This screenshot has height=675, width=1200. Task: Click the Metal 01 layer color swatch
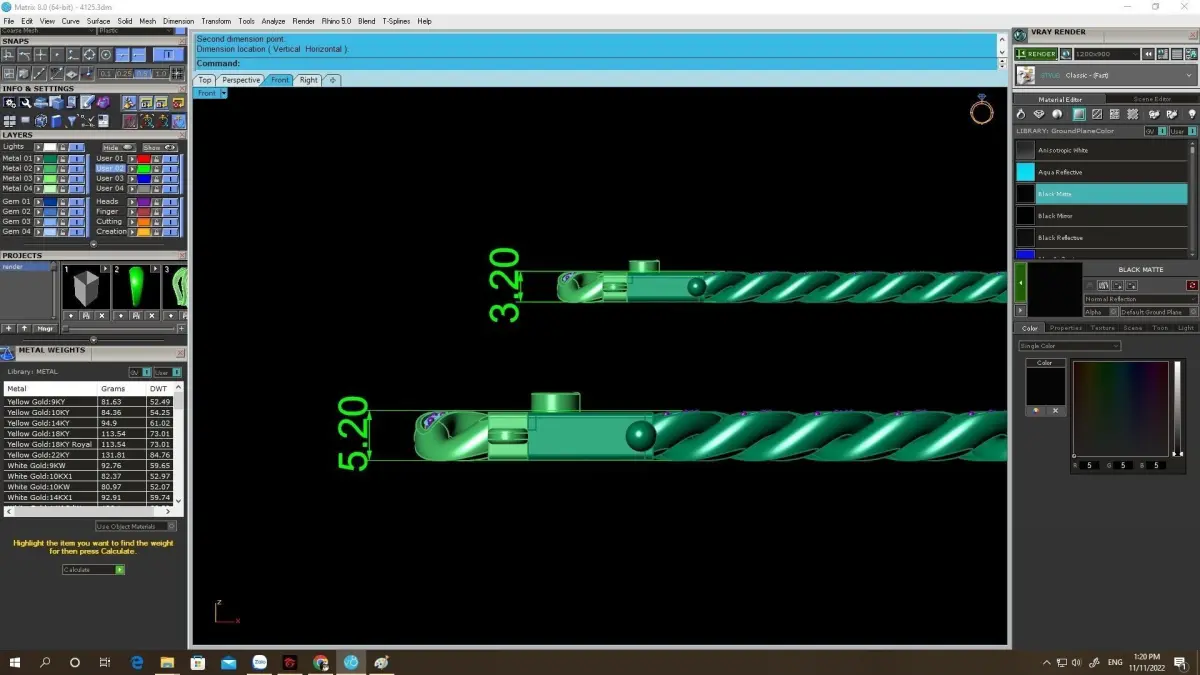[49, 158]
